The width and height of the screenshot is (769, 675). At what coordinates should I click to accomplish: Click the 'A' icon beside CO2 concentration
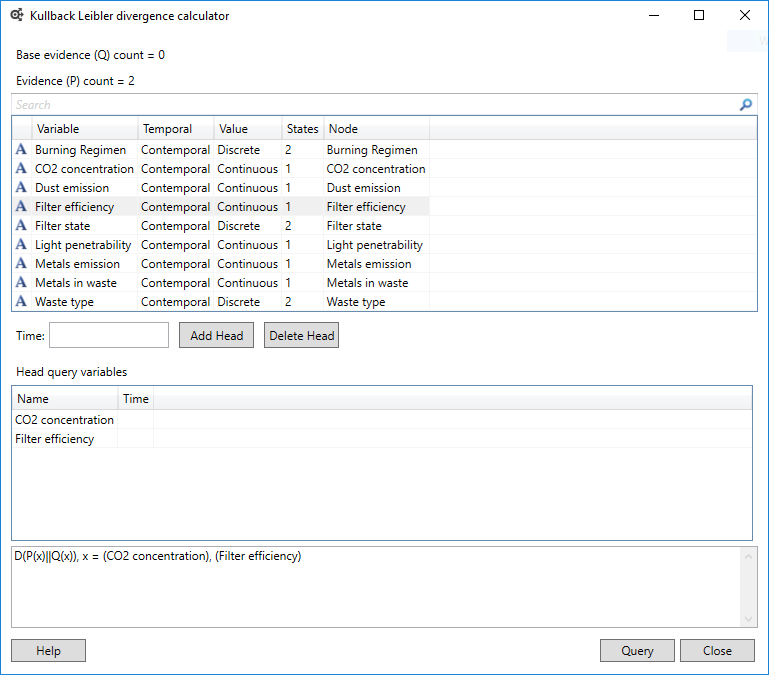[x=21, y=169]
